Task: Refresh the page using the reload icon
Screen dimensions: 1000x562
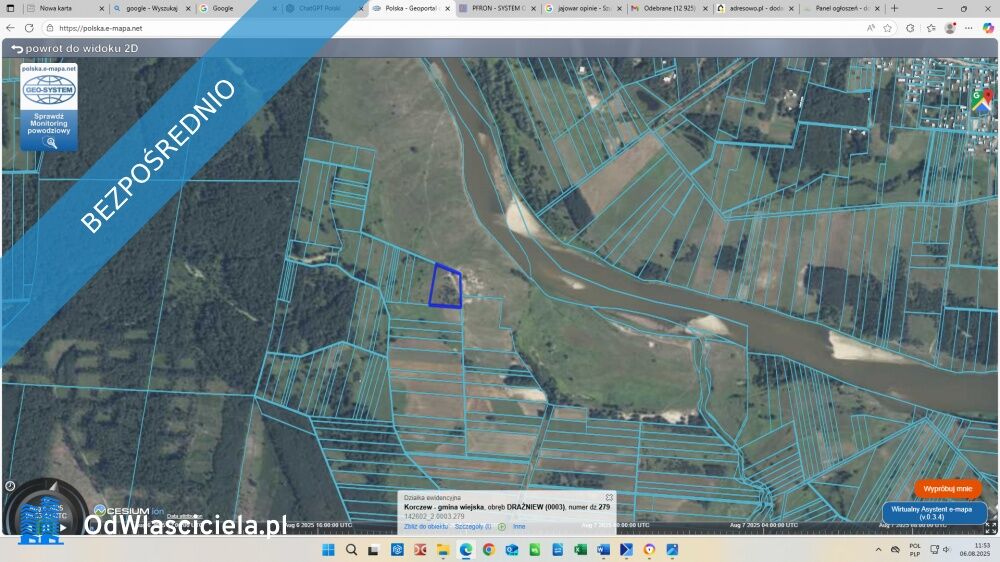Action: pos(29,28)
